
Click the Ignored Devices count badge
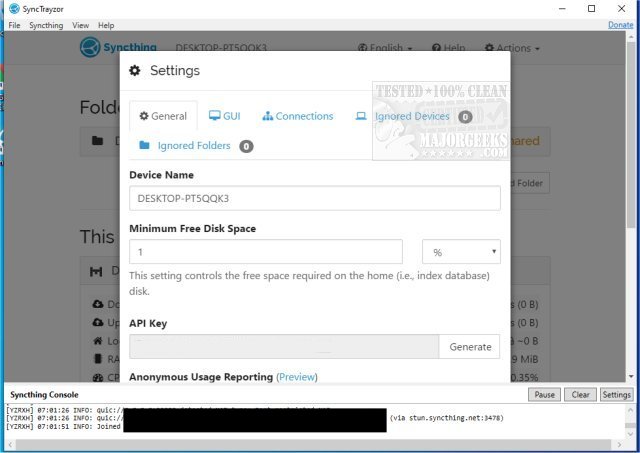465,117
